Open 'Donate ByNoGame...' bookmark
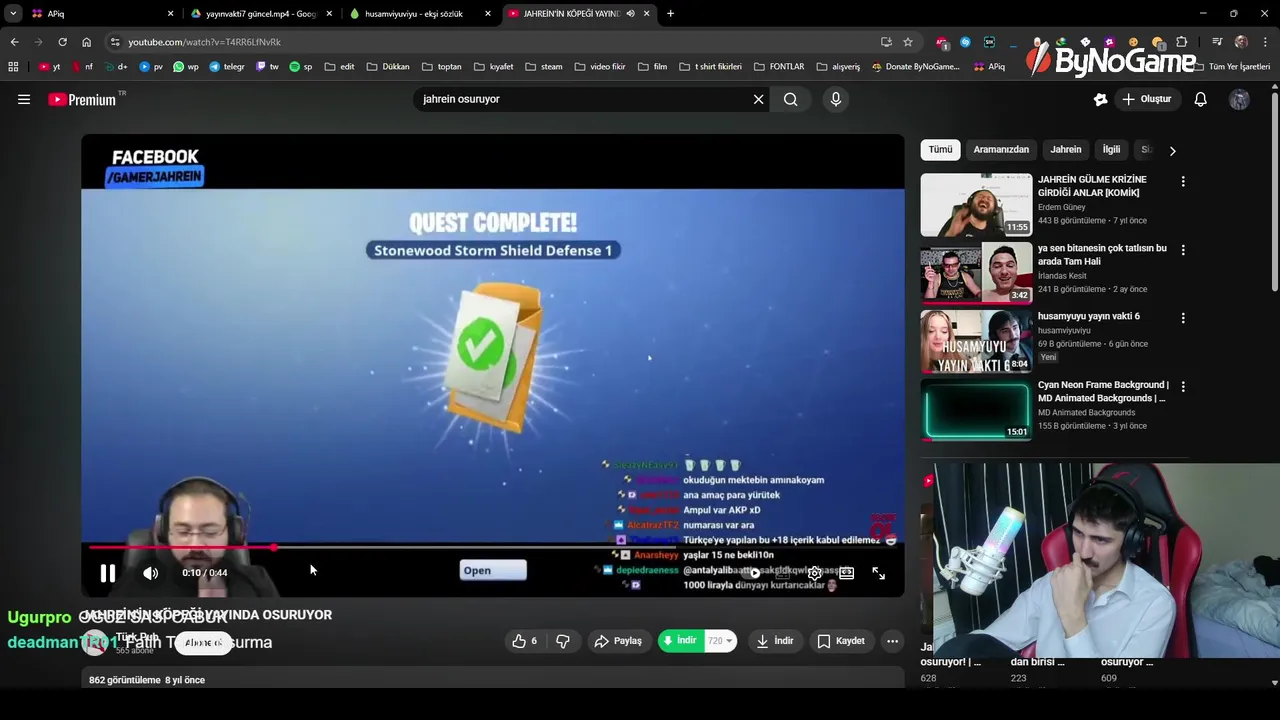This screenshot has height=720, width=1280. [x=915, y=67]
